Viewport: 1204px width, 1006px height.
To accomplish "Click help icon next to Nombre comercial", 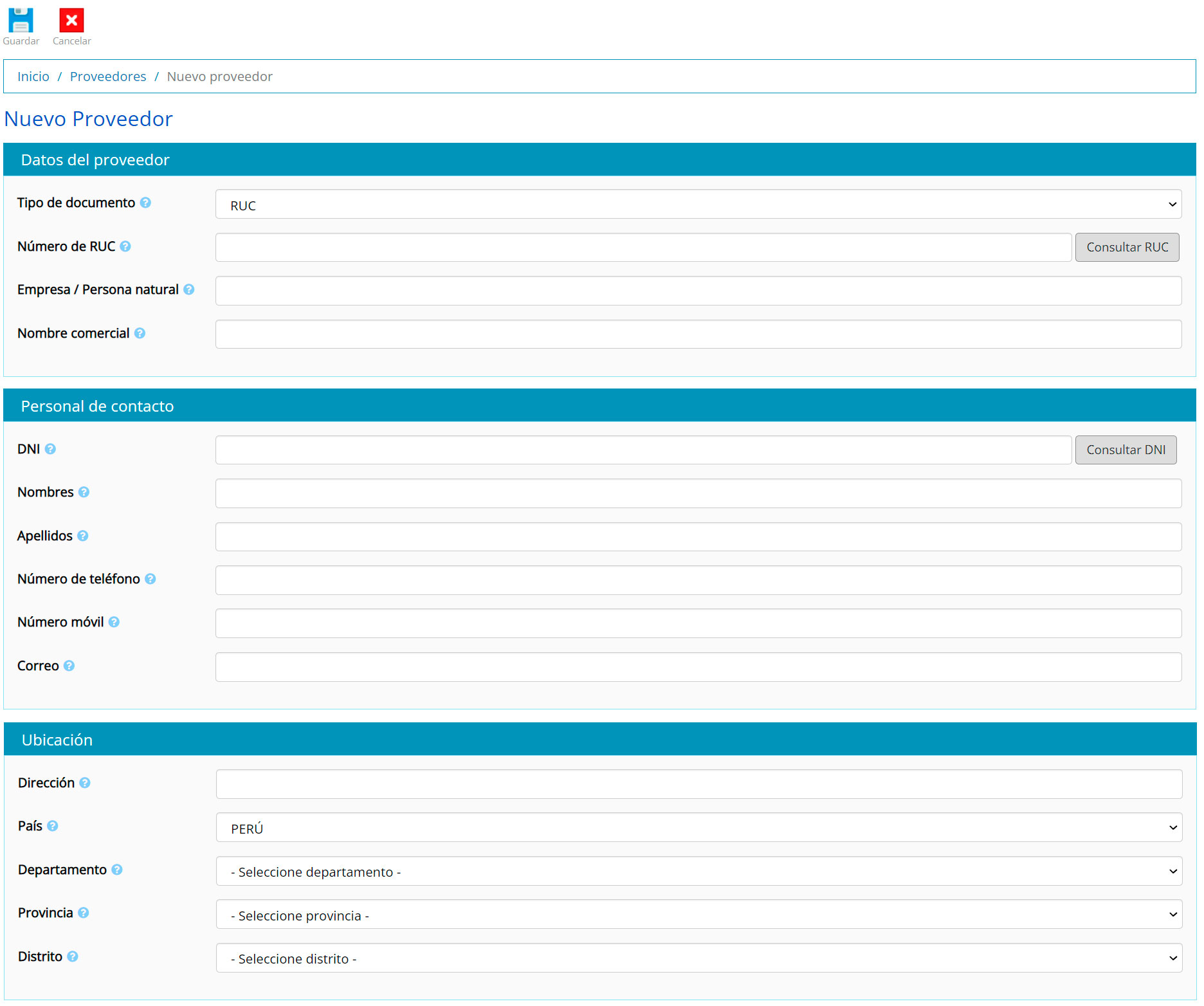I will click(140, 333).
